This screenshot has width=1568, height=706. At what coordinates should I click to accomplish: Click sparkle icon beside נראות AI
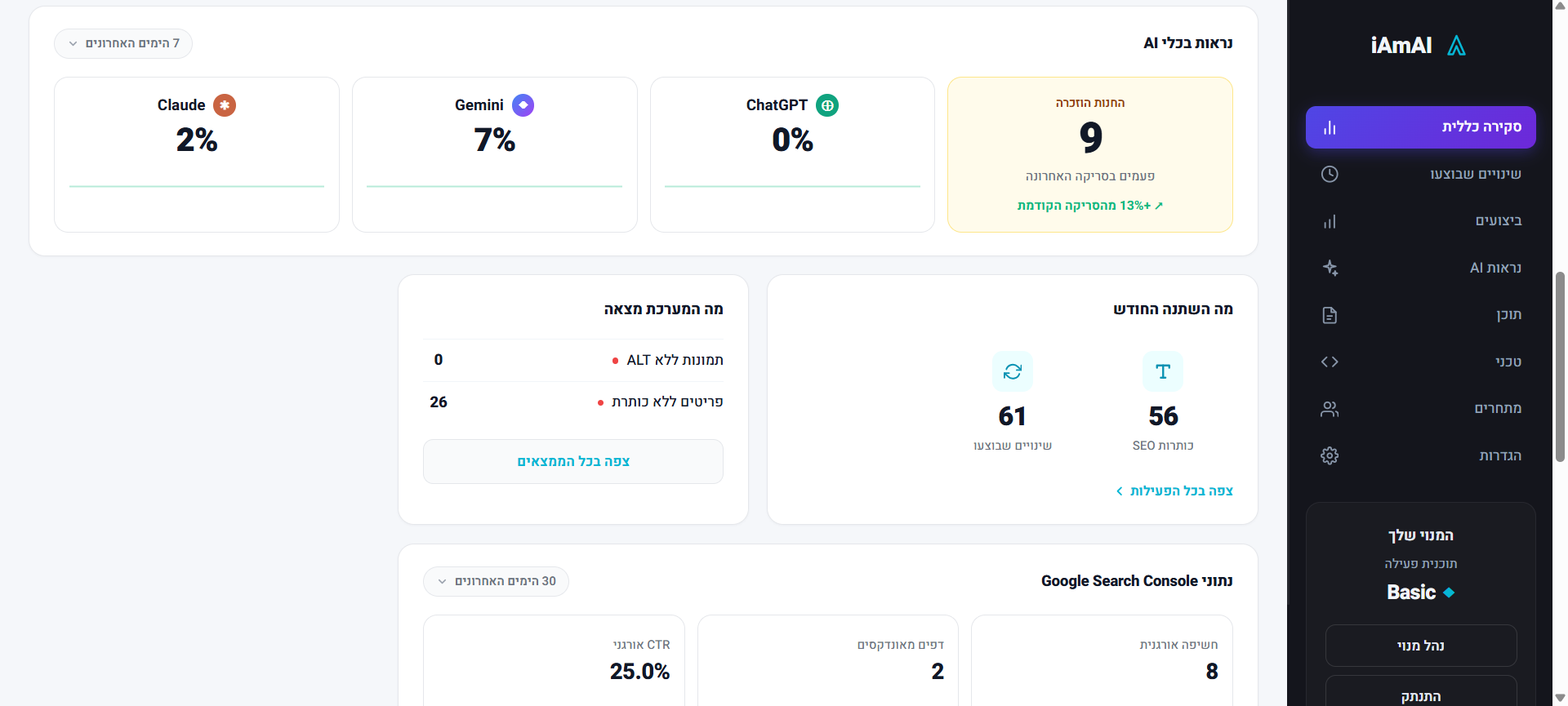coord(1330,268)
